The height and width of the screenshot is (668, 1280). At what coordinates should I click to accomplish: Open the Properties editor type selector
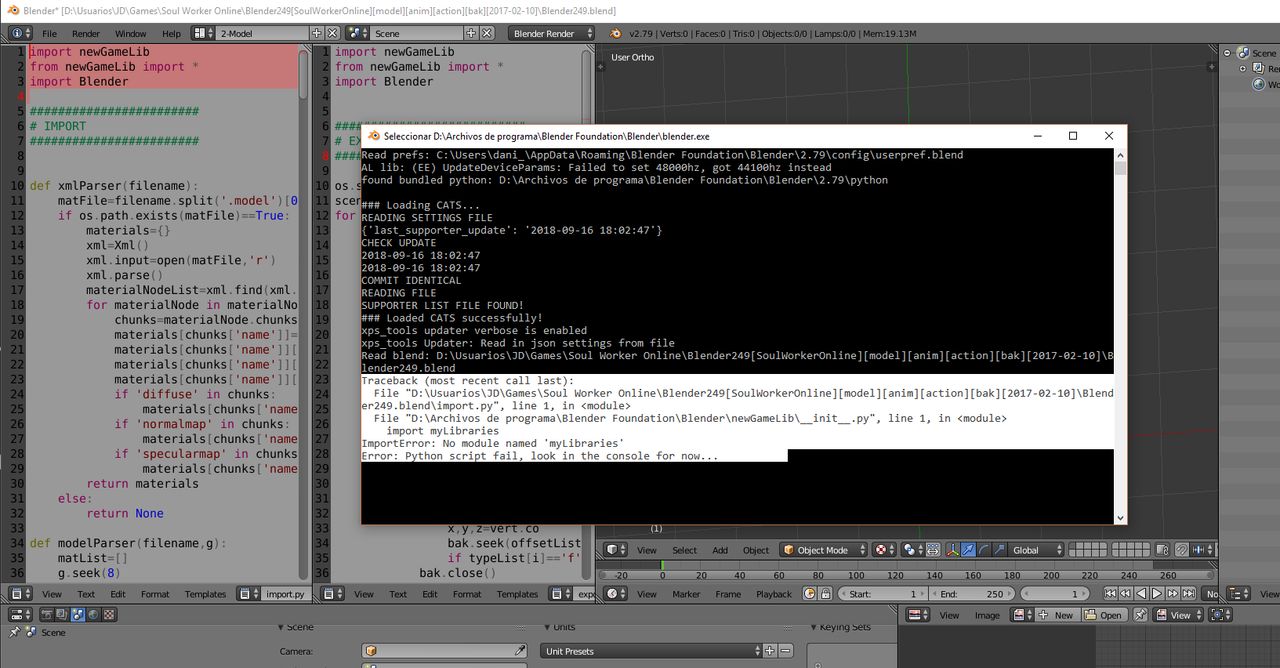(20, 615)
